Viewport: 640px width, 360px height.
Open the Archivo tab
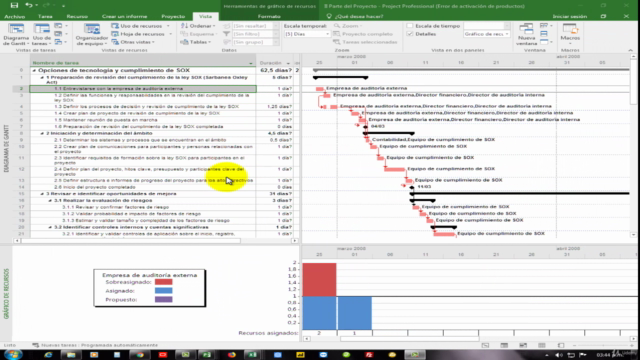tap(15, 16)
